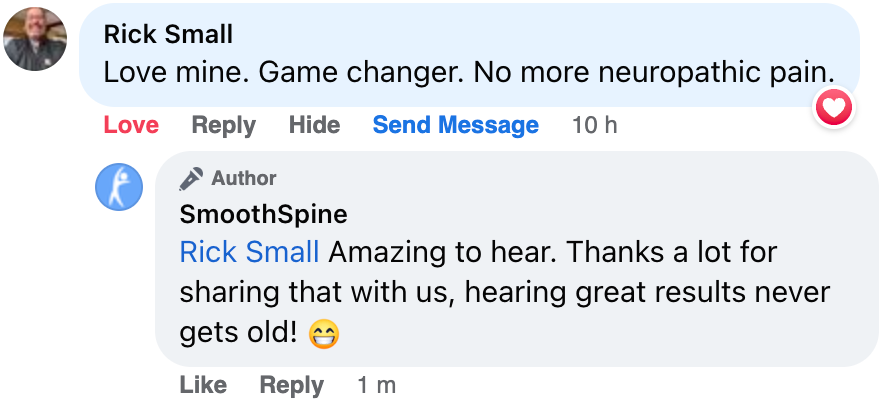
Task: Open the 10 h timestamp link
Action: tap(594, 125)
